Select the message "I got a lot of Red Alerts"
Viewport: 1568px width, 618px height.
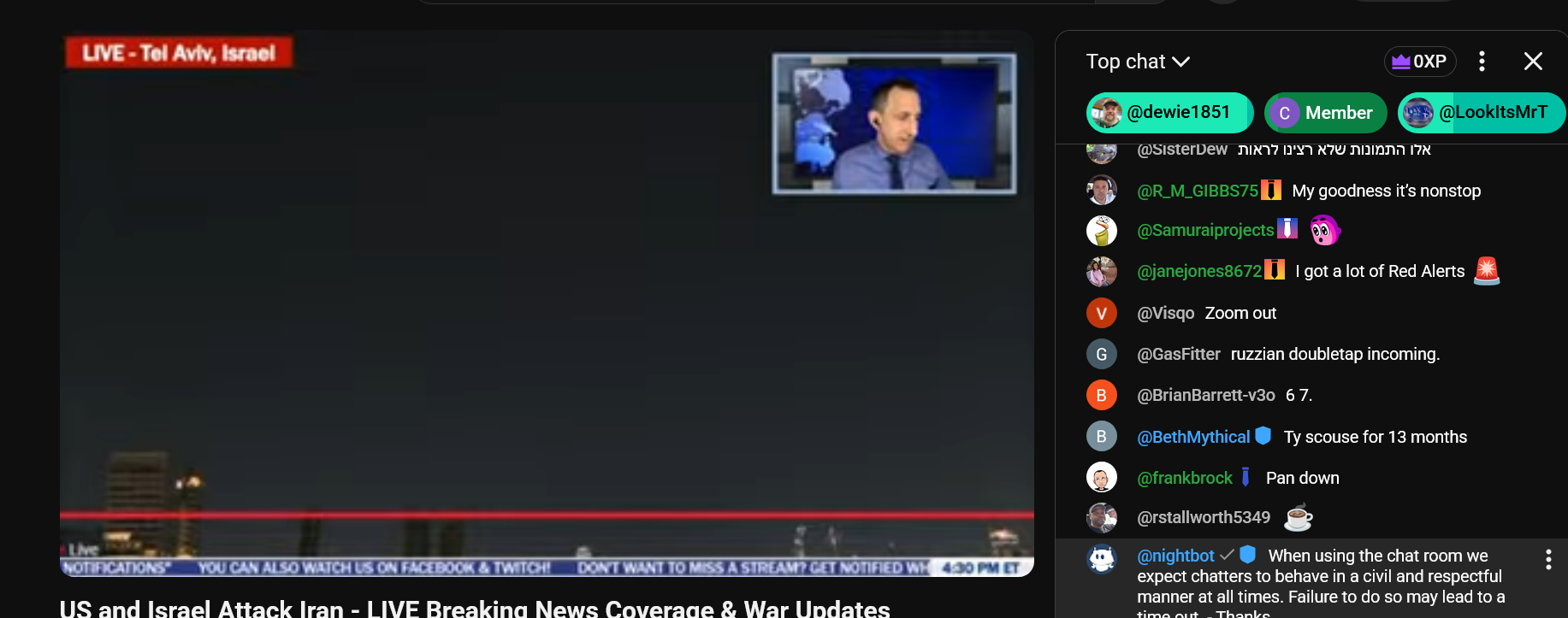point(1380,271)
